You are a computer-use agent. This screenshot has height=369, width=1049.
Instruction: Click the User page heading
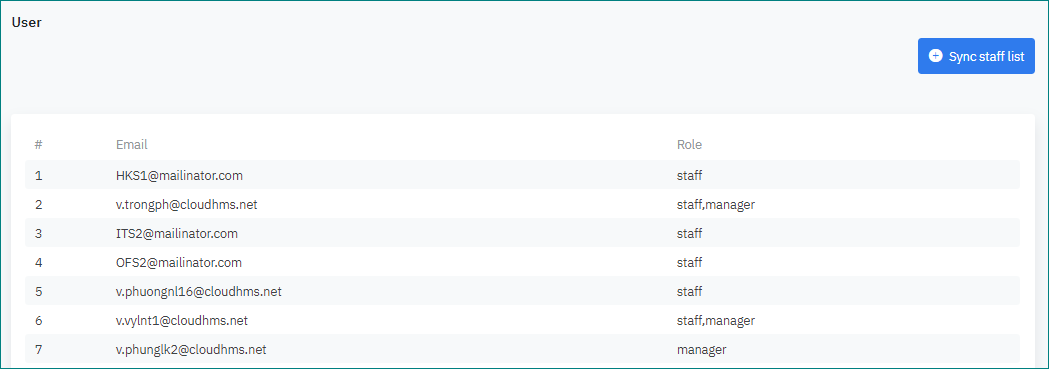pos(27,22)
